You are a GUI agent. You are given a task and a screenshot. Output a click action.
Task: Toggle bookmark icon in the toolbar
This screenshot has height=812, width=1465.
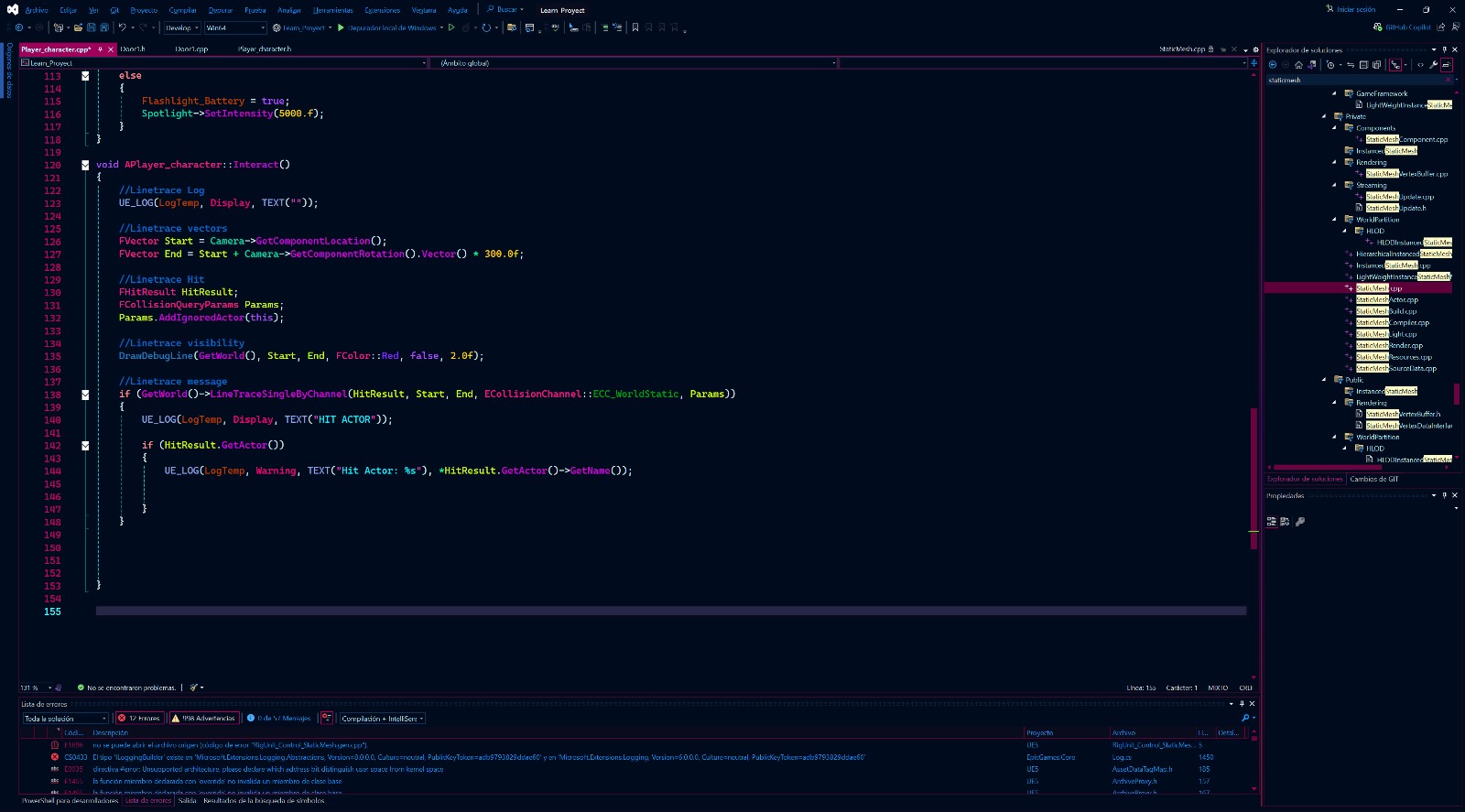635,27
